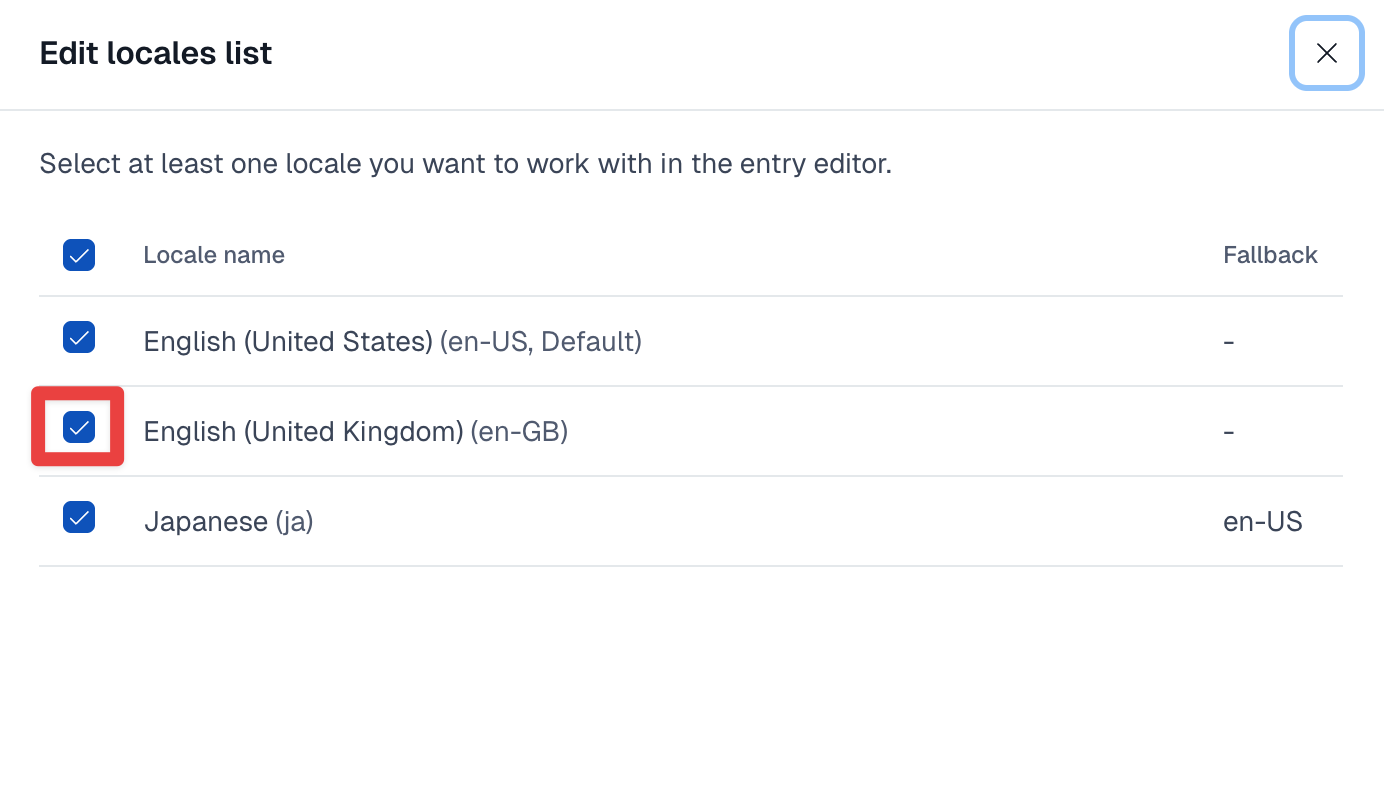Click the (ja) locale code text
Image resolution: width=1384 pixels, height=810 pixels.
pos(295,522)
